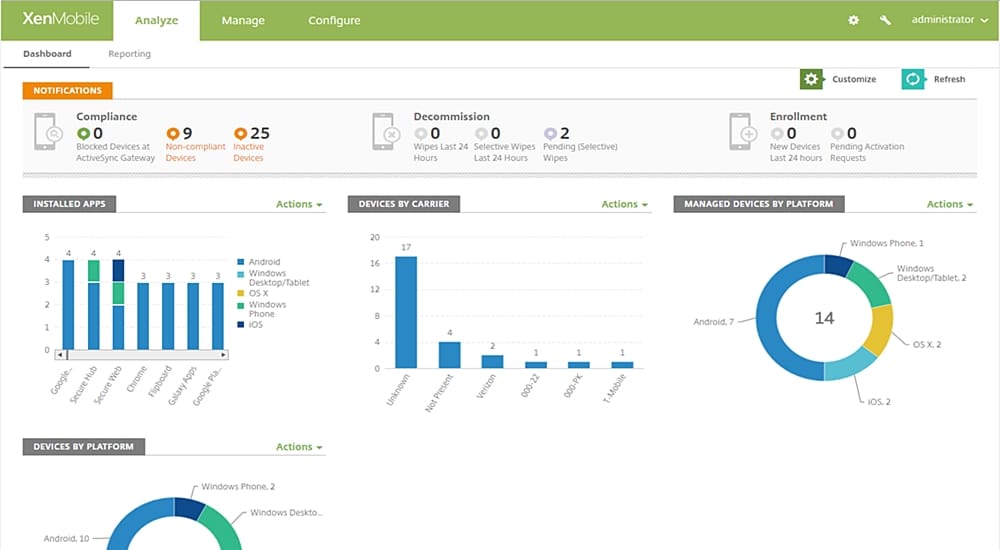Open Actions menu for Managed Devices by Platform

(x=950, y=204)
